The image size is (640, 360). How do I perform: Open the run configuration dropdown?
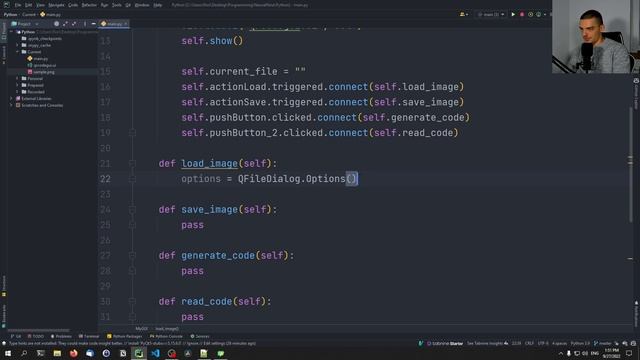(x=491, y=14)
